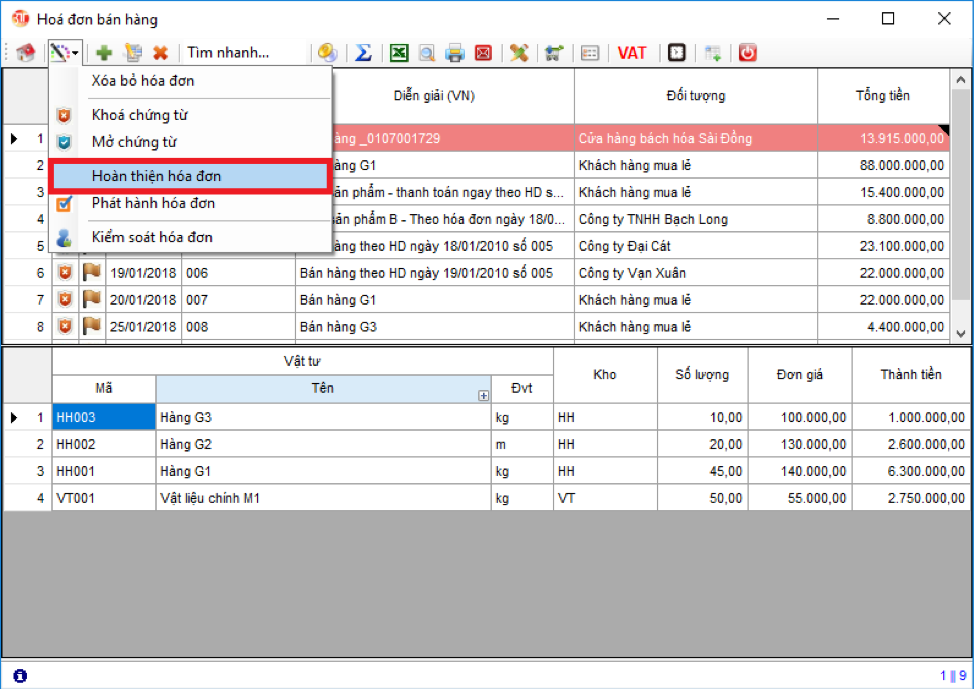Viewport: 974px width, 689px height.
Task: Click the invoice list scroll down arrow
Action: coord(961,334)
